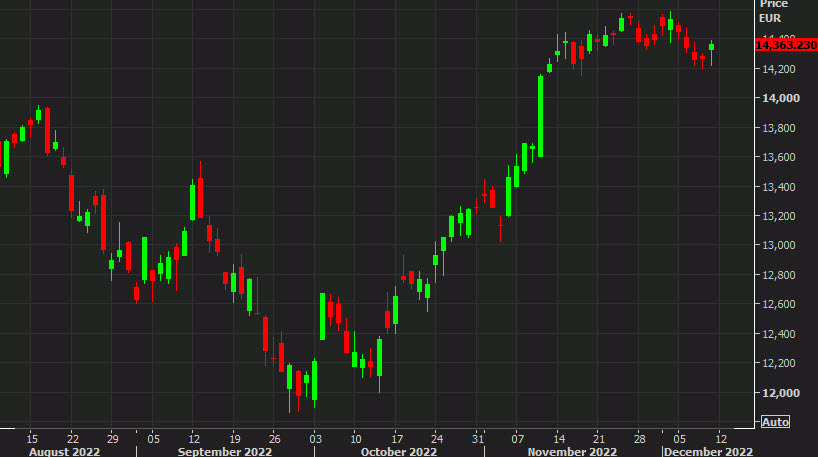
Task: Click the 13,200 price axis label
Action: coord(781,216)
